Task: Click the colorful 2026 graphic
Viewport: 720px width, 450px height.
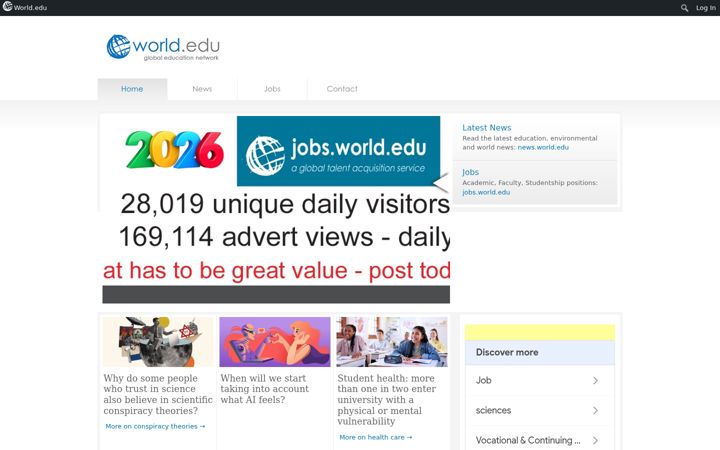Action: 174,150
